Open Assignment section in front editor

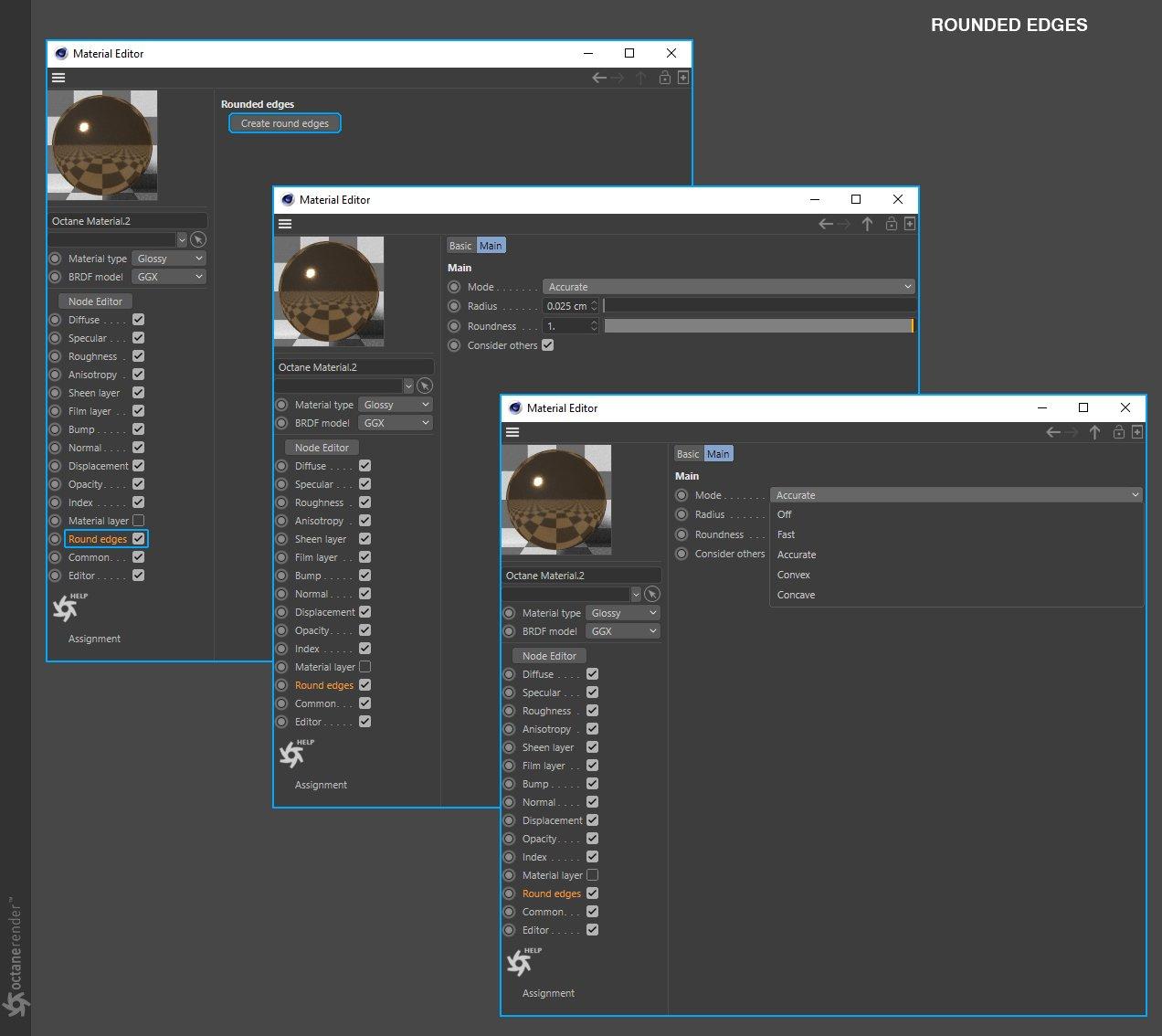point(548,993)
